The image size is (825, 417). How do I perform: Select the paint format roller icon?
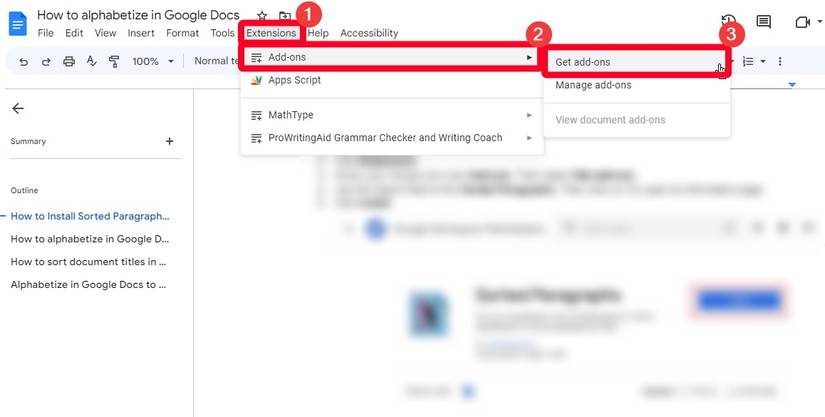[114, 62]
